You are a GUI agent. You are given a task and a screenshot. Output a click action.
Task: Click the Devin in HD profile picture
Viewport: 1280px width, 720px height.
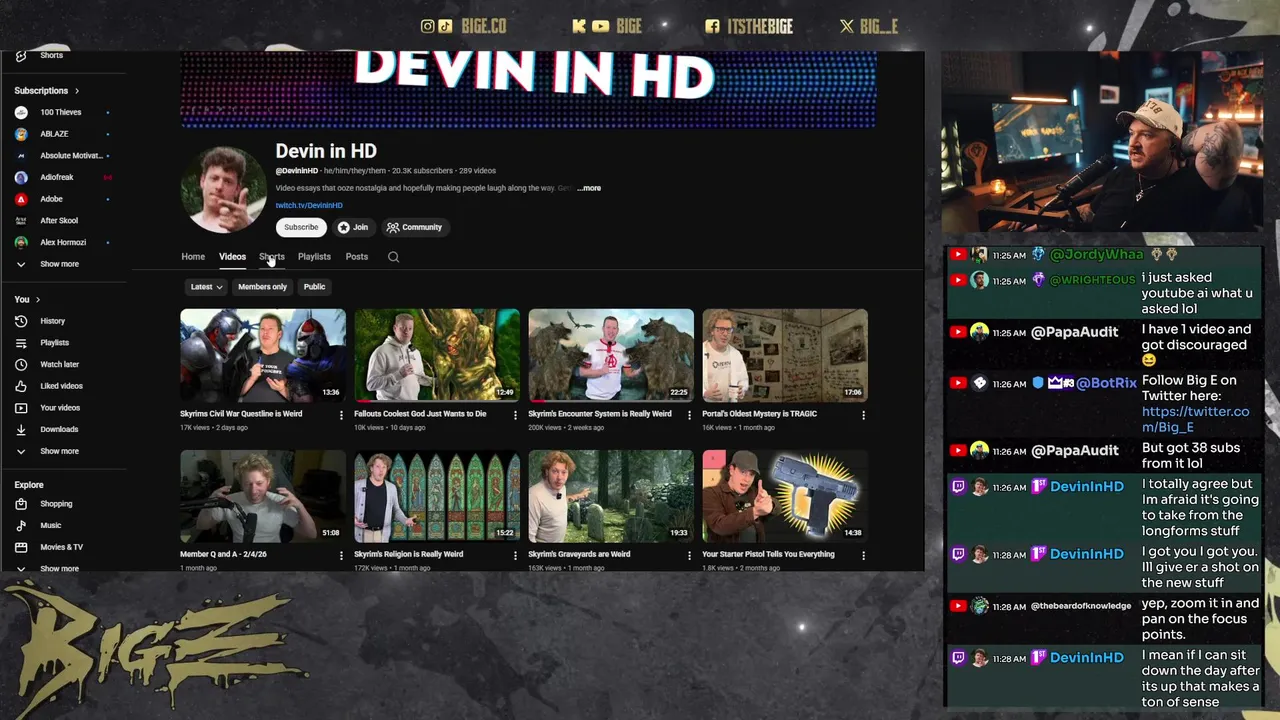[x=223, y=189]
